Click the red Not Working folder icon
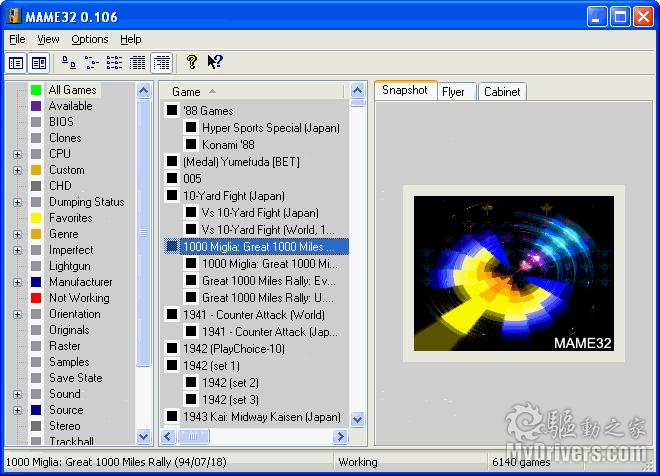The image size is (660, 476). [x=36, y=298]
